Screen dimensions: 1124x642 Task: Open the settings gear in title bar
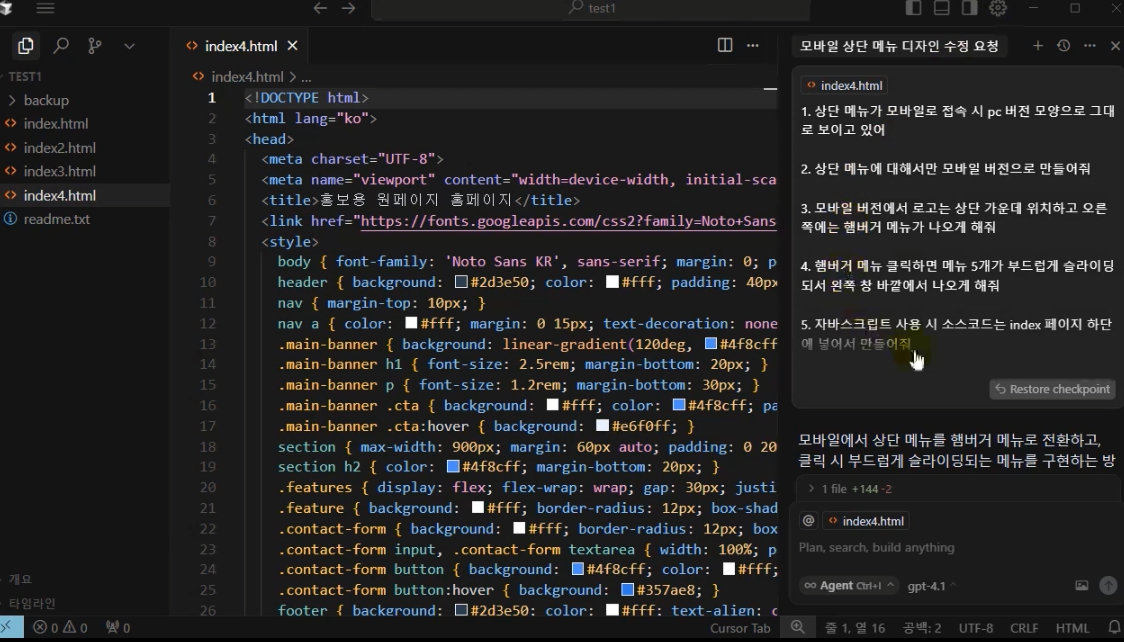click(x=997, y=8)
